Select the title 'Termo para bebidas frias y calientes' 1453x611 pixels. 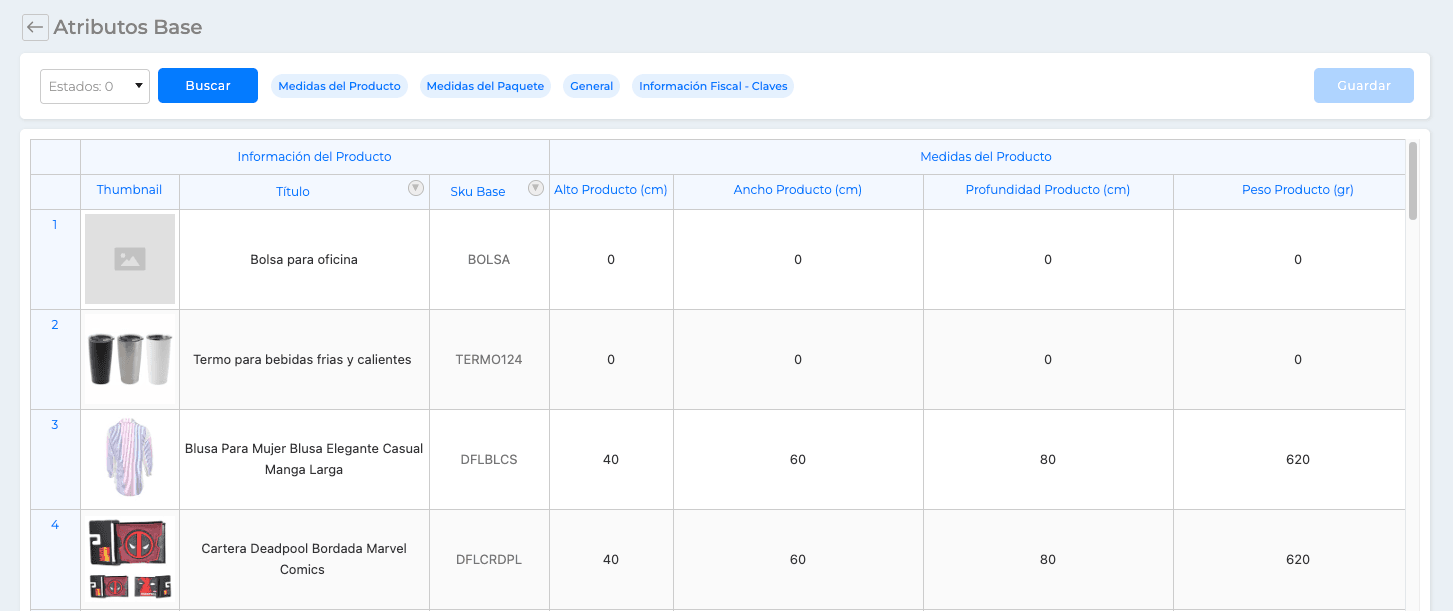coord(302,360)
